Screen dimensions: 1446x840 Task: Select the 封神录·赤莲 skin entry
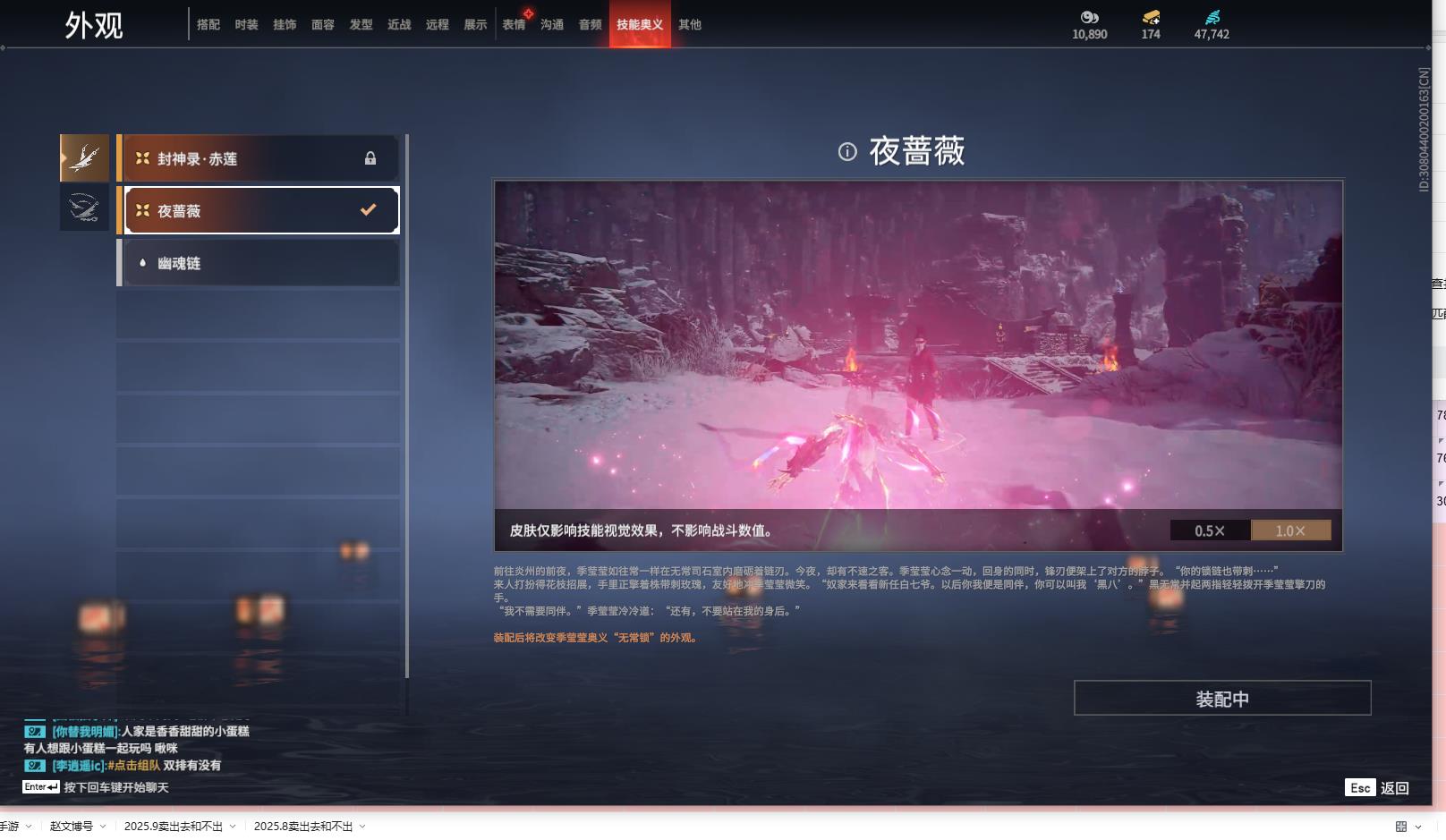259,158
